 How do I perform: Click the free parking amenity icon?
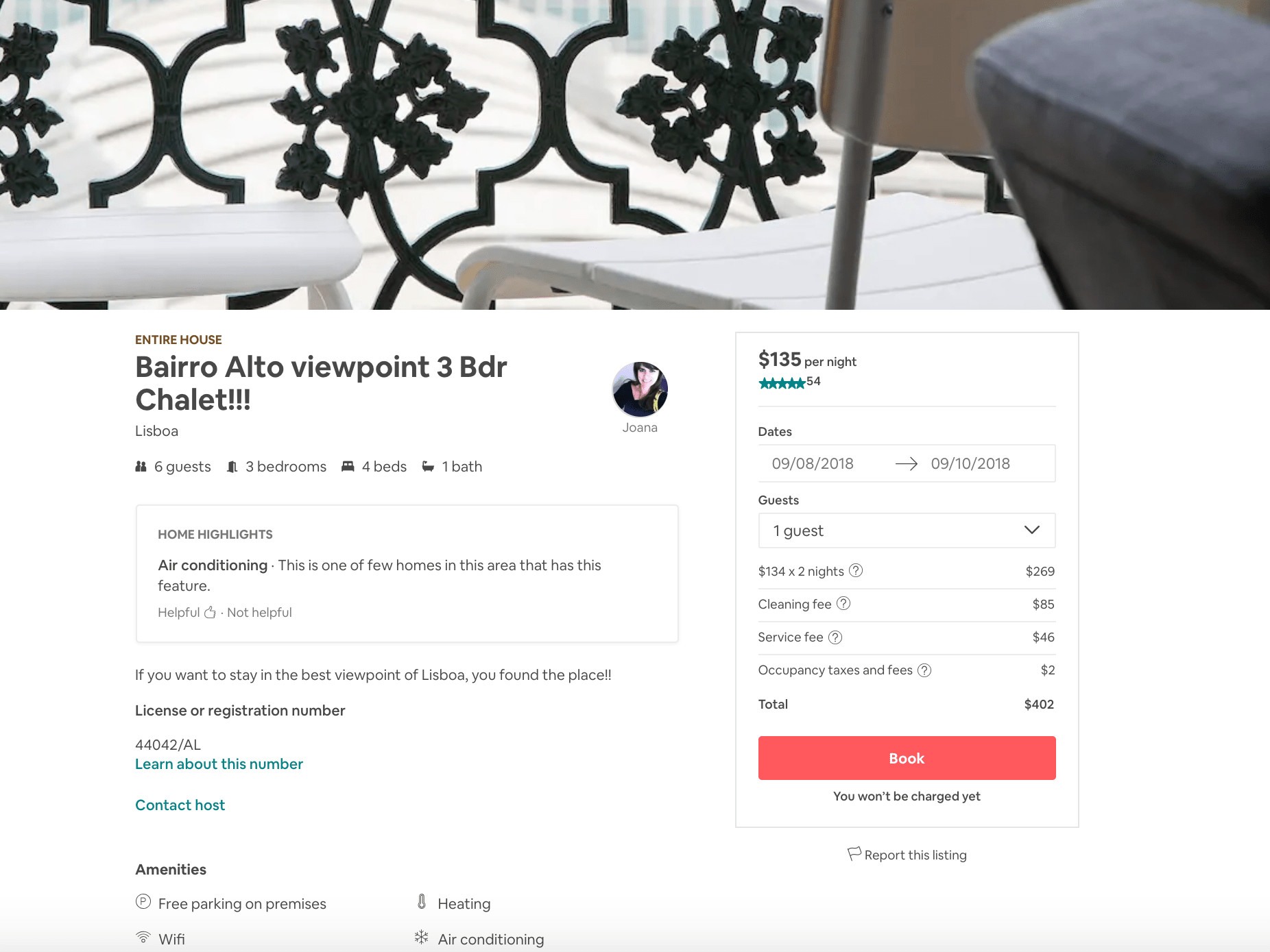[143, 901]
